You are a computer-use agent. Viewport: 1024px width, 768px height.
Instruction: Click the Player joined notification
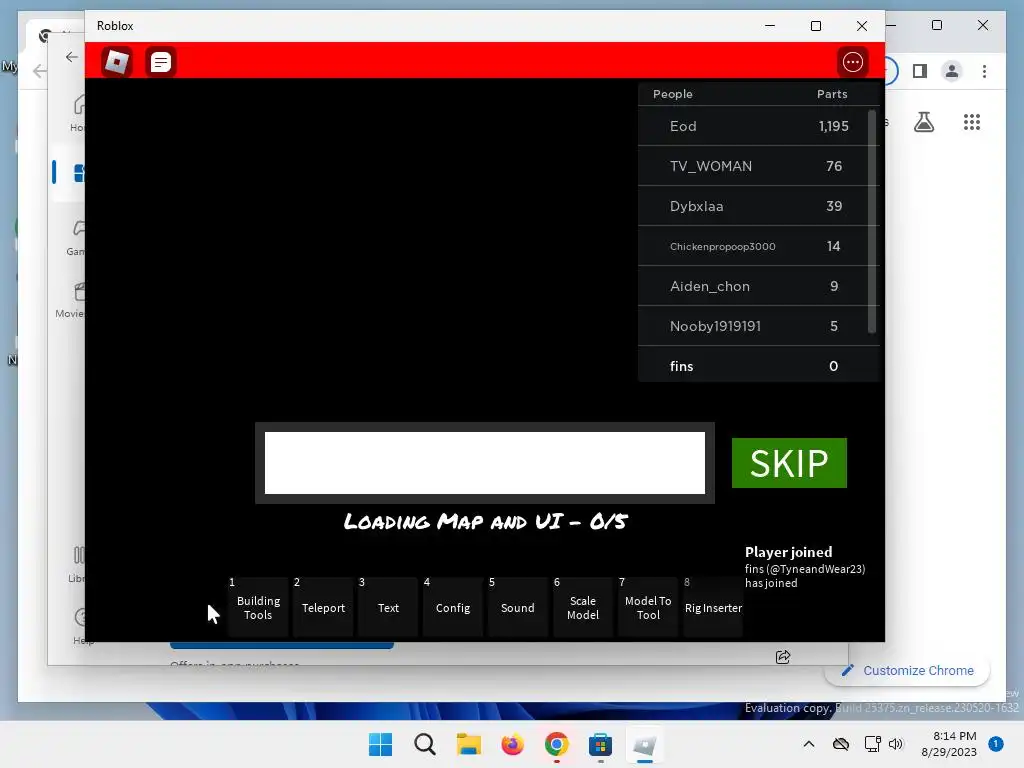click(x=805, y=567)
